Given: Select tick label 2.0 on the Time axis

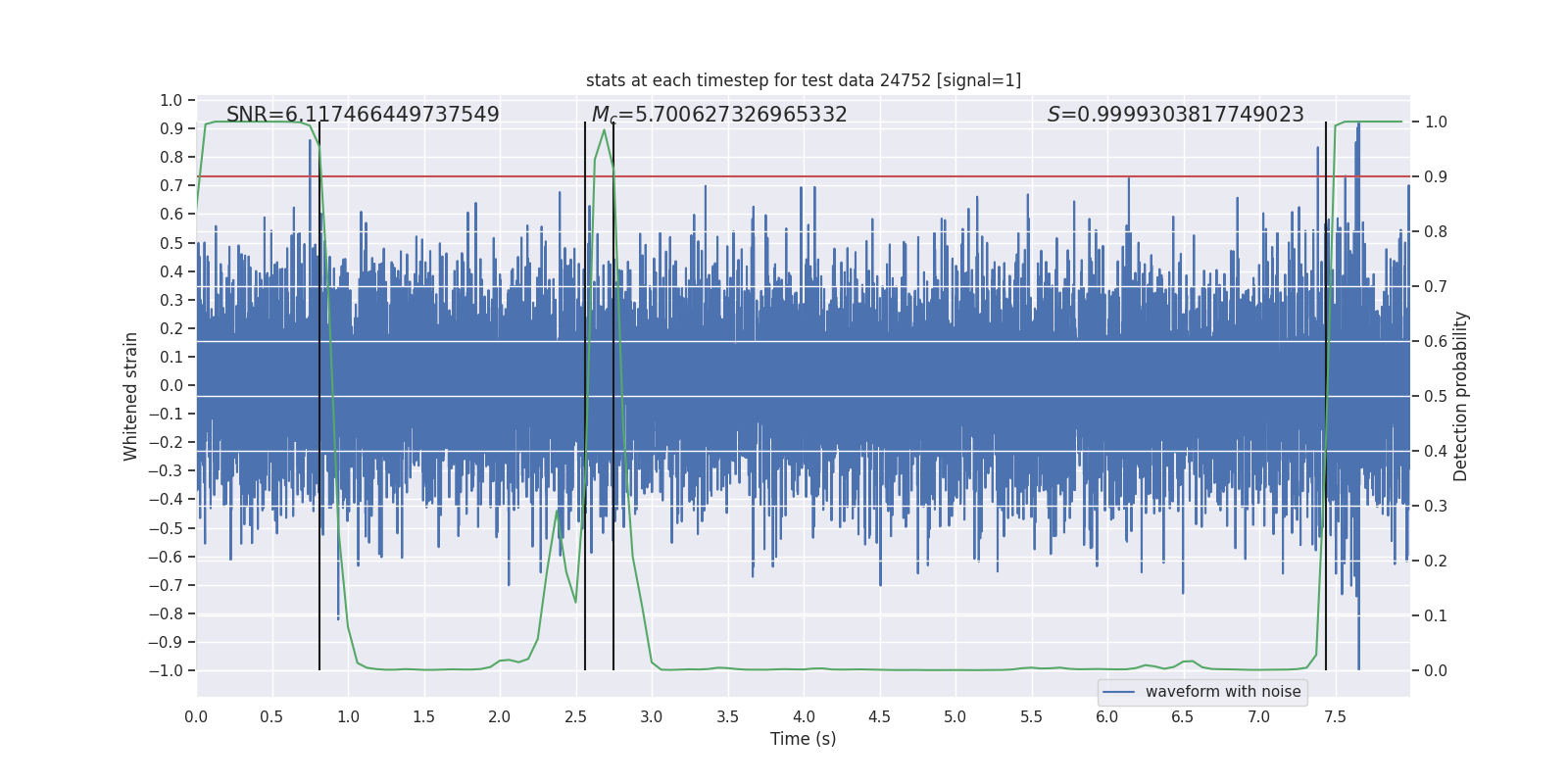Looking at the screenshot, I should point(500,716).
